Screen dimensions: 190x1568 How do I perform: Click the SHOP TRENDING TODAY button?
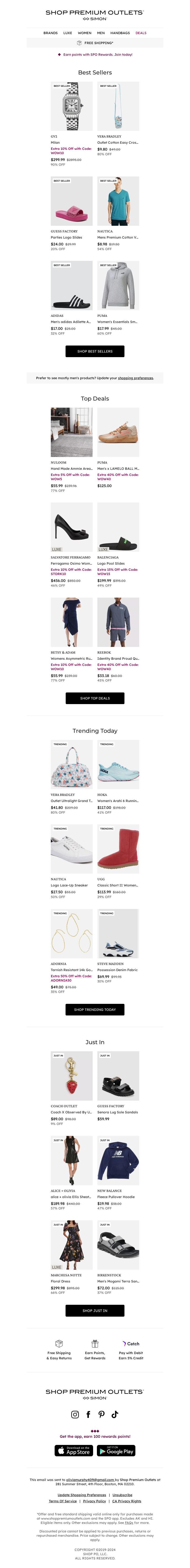(x=95, y=1009)
